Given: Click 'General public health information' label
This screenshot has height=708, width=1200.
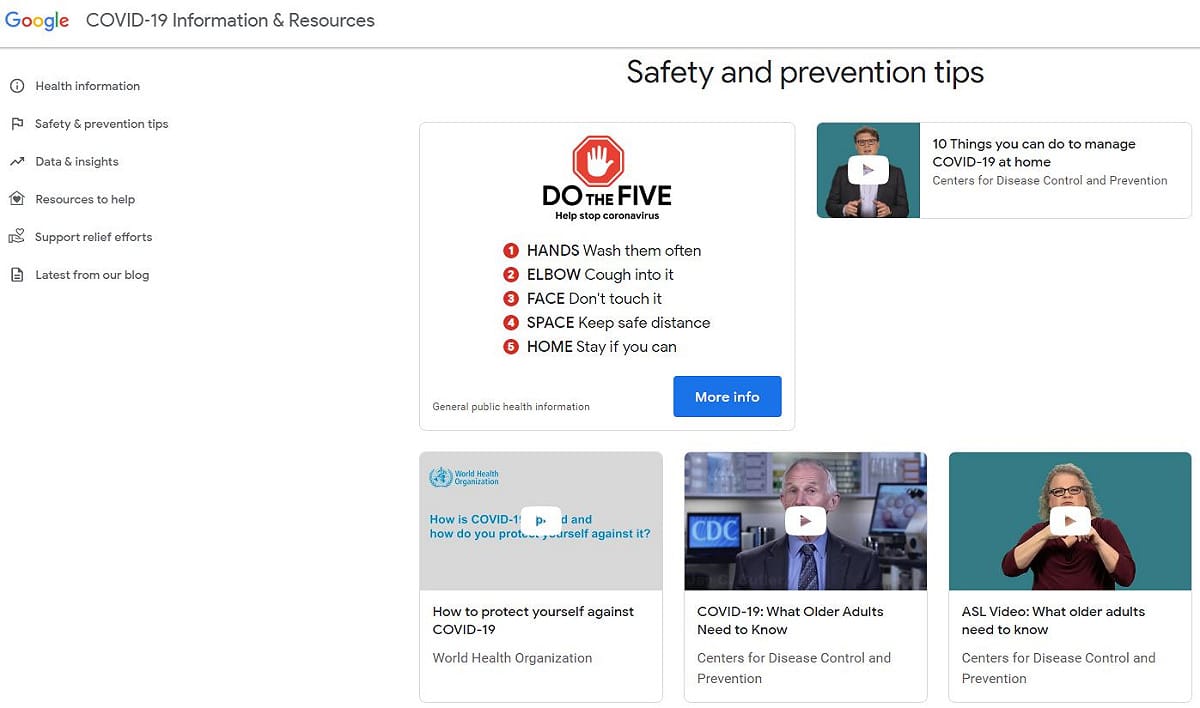Looking at the screenshot, I should 511,407.
